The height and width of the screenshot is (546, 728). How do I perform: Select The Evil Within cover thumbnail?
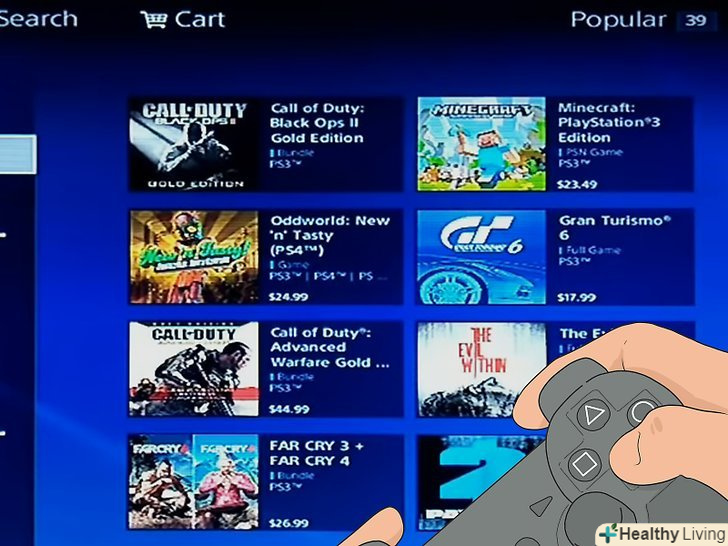pyautogui.click(x=481, y=370)
